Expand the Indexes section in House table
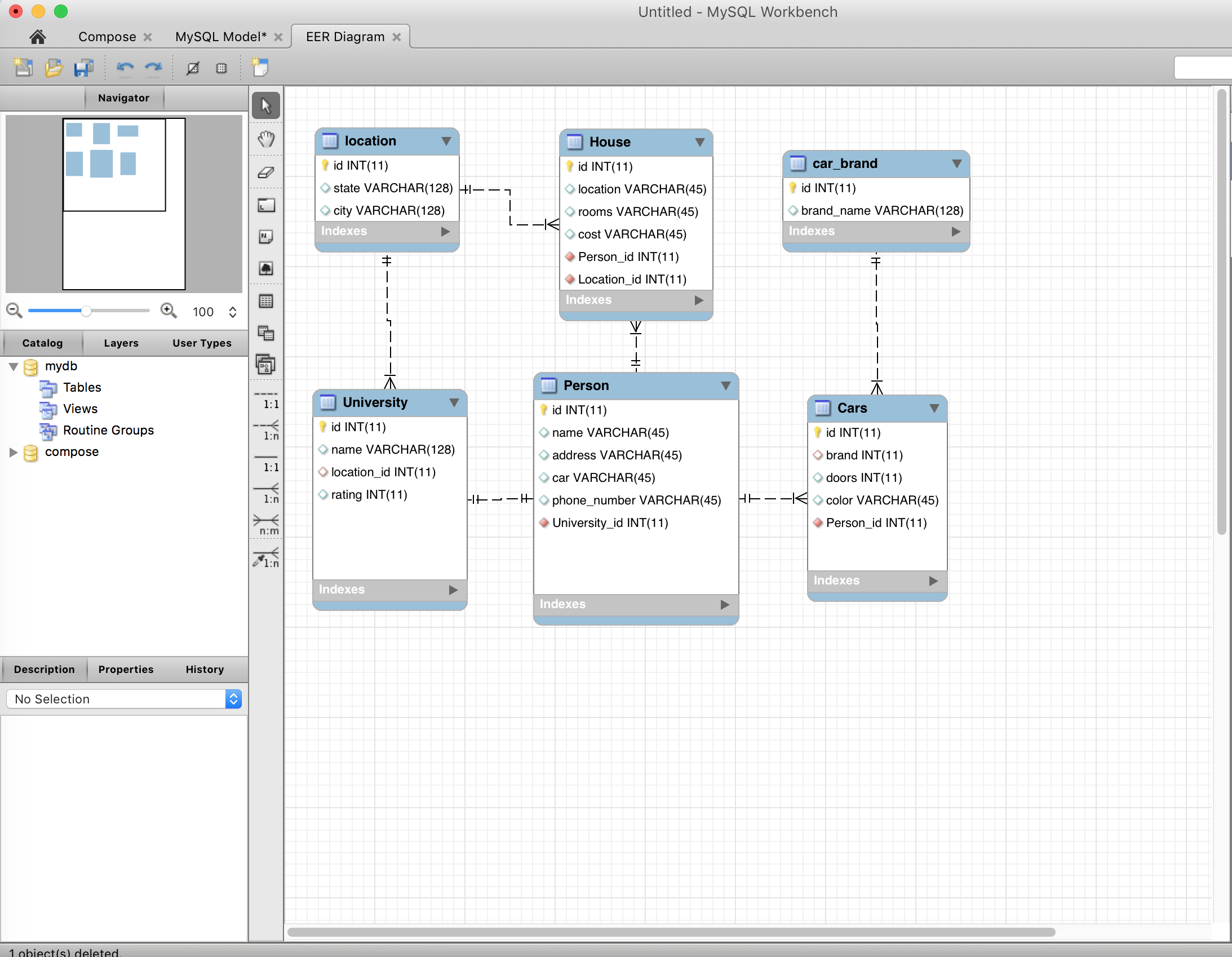Viewport: 1232px width, 957px height. click(x=701, y=300)
